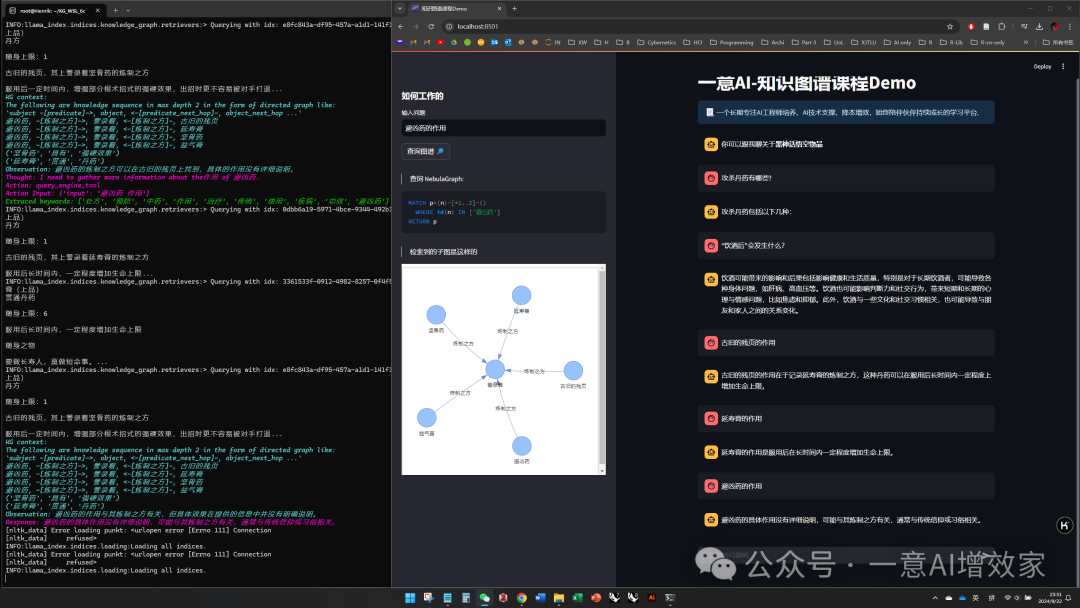Select the terminal tab root@Henric
This screenshot has height=608, width=1080.
(x=56, y=10)
